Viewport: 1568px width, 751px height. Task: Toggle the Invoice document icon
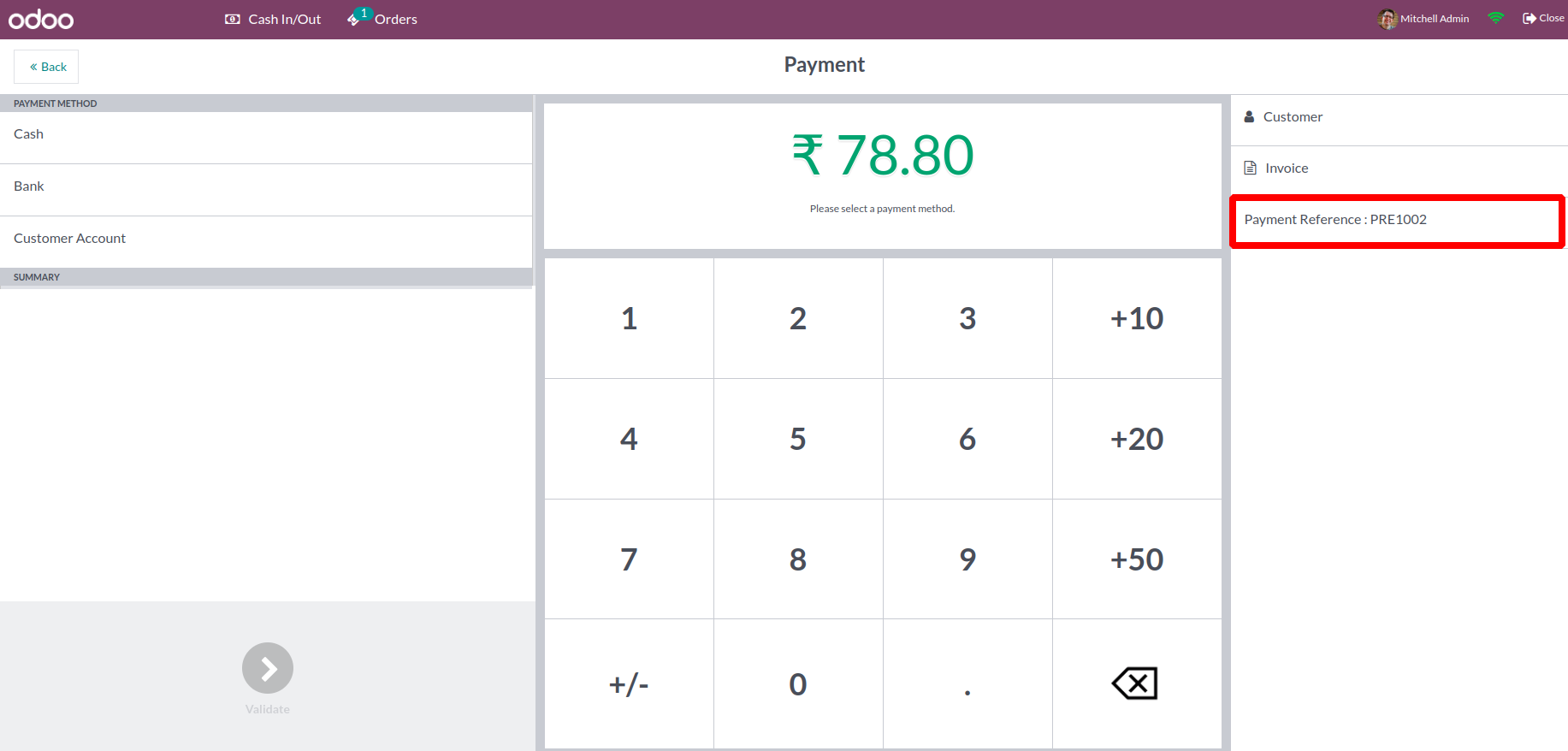[x=1250, y=168]
